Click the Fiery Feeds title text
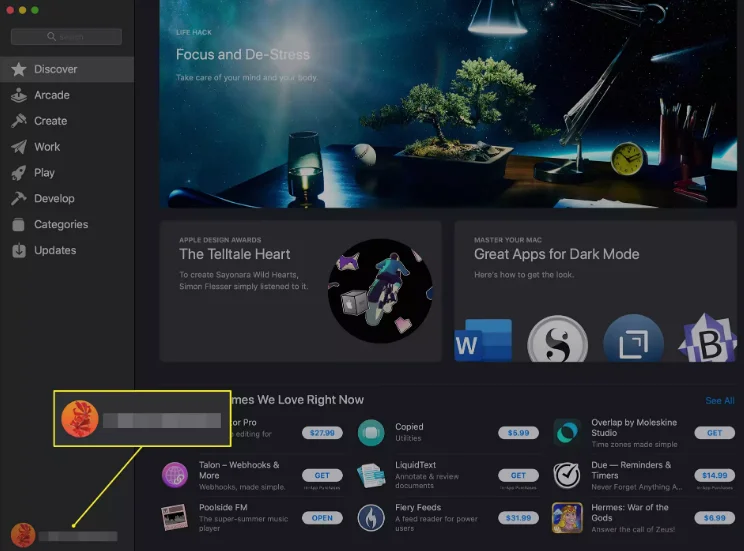 point(418,507)
